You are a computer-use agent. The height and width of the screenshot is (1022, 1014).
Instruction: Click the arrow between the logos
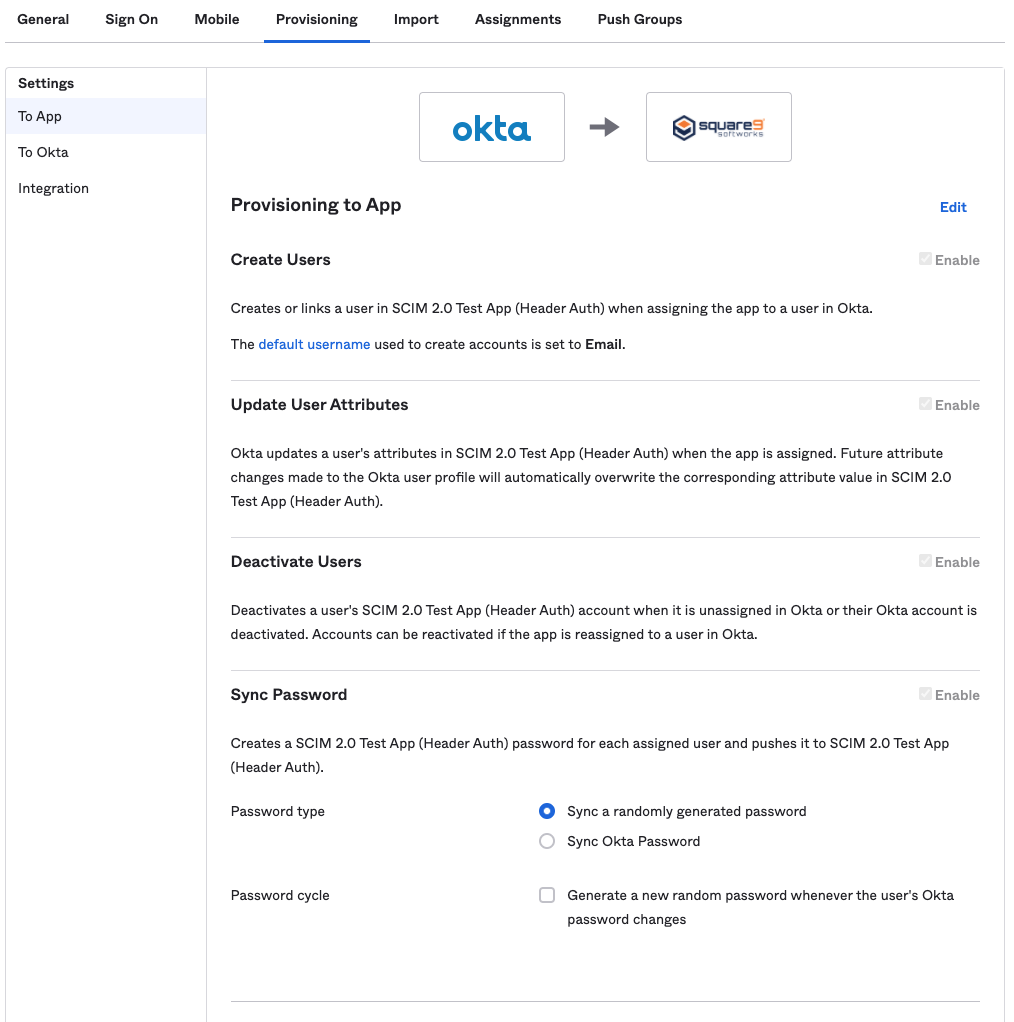click(x=604, y=127)
